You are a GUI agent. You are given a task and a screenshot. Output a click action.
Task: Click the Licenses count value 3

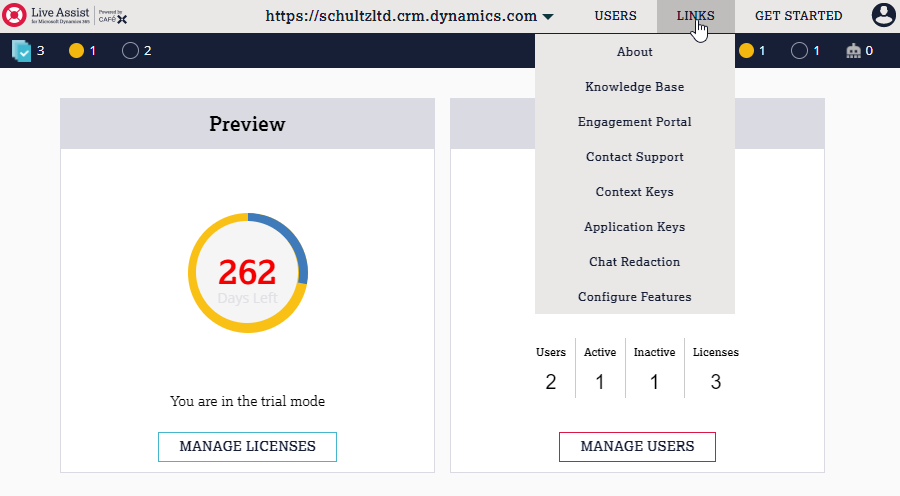point(716,382)
